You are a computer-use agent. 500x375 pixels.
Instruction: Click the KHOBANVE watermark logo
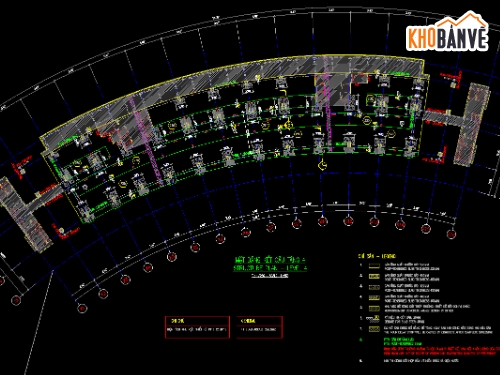pyautogui.click(x=447, y=31)
